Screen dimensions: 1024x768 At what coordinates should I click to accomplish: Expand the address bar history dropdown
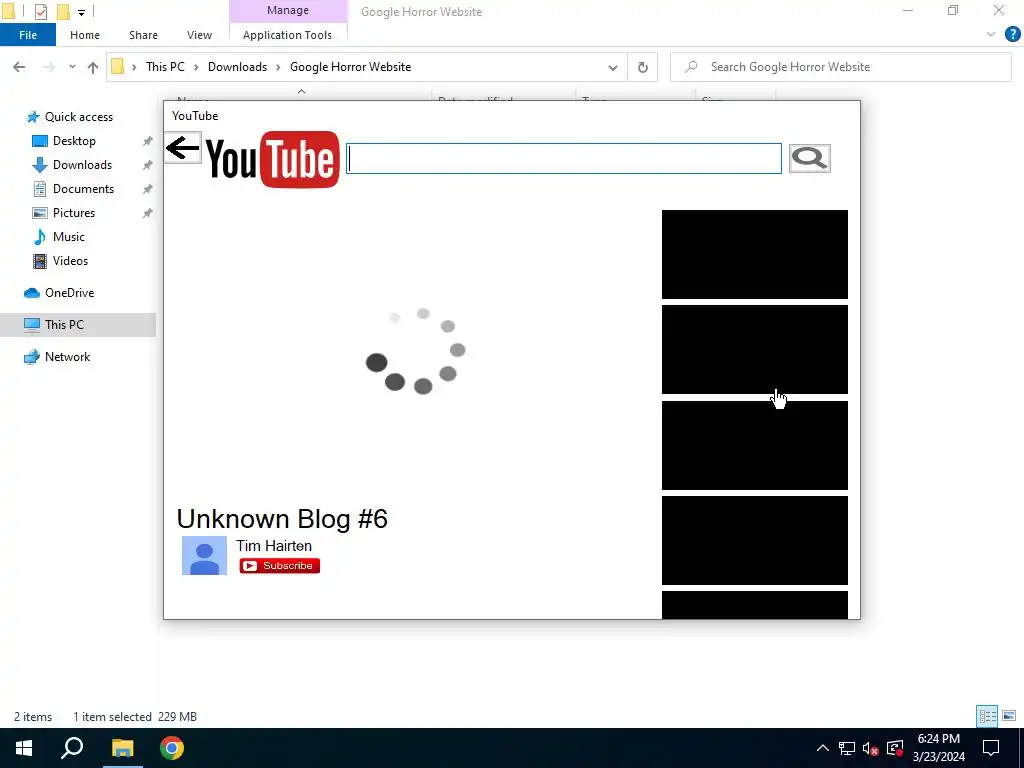coord(613,67)
